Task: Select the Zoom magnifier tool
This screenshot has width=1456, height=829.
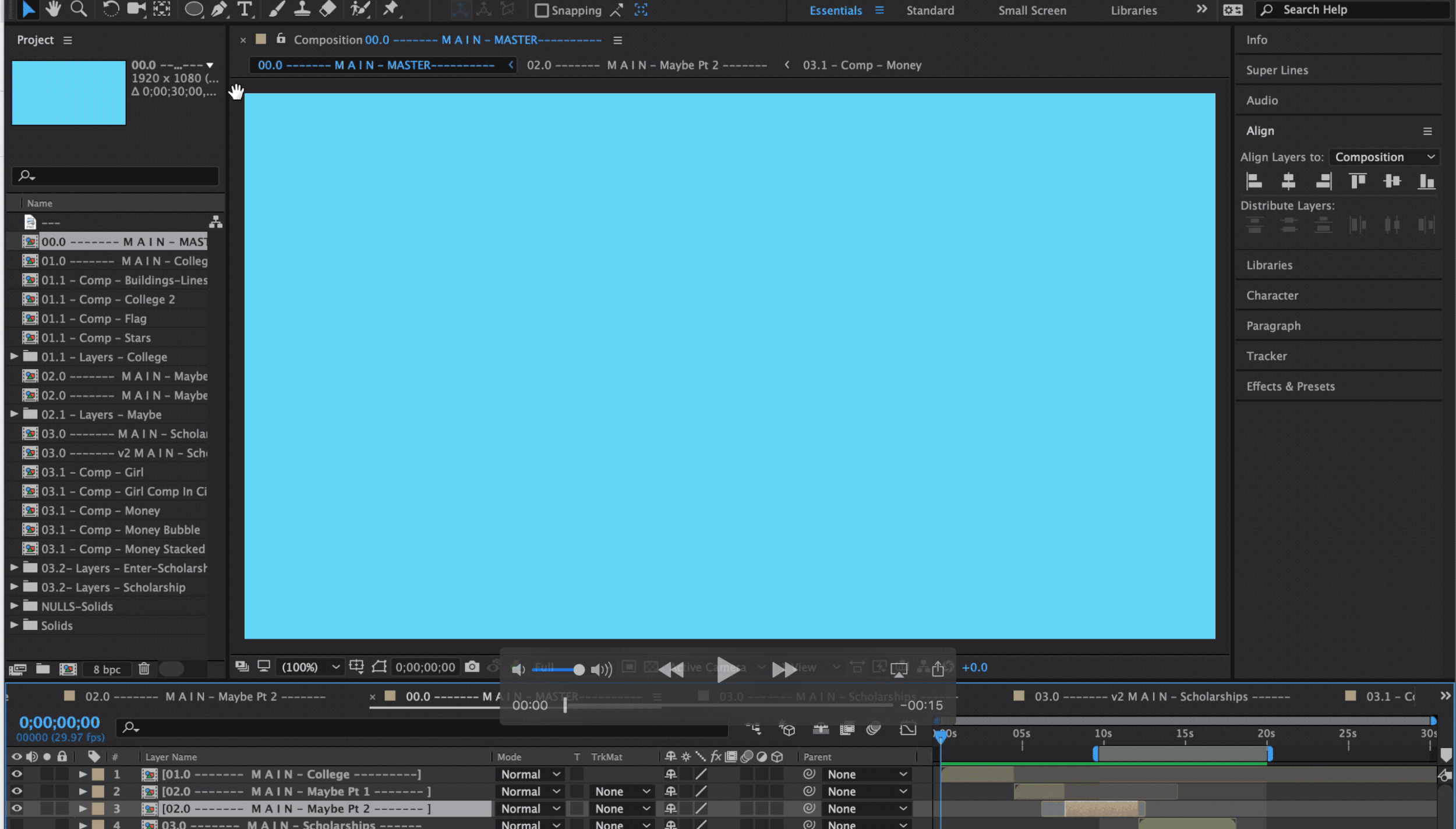Action: coord(79,9)
